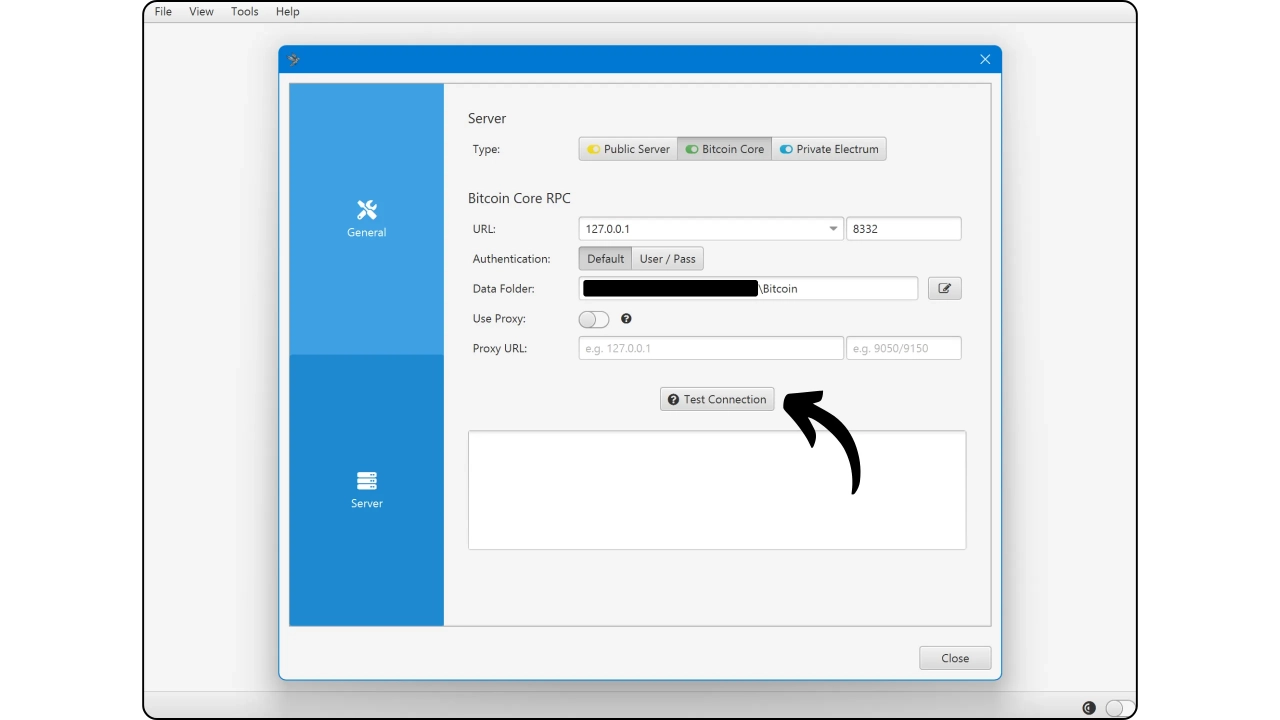Viewport: 1280px width, 720px height.
Task: Enable the Use Proxy switch
Action: pyautogui.click(x=593, y=319)
